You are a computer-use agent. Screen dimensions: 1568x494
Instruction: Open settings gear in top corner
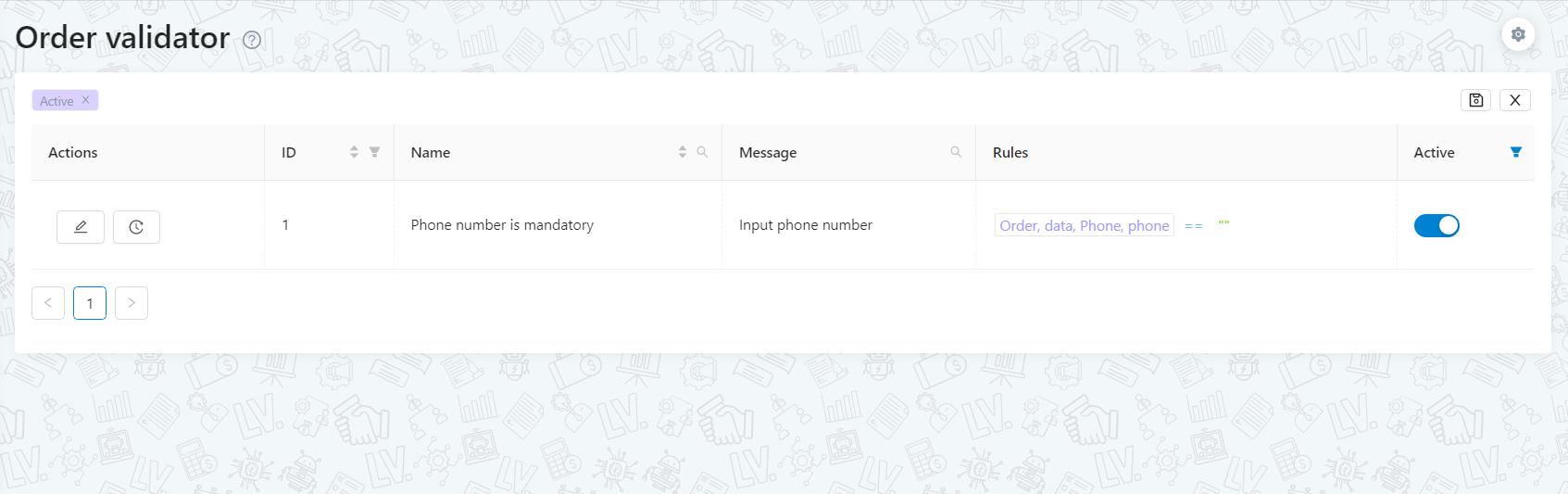[x=1517, y=35]
